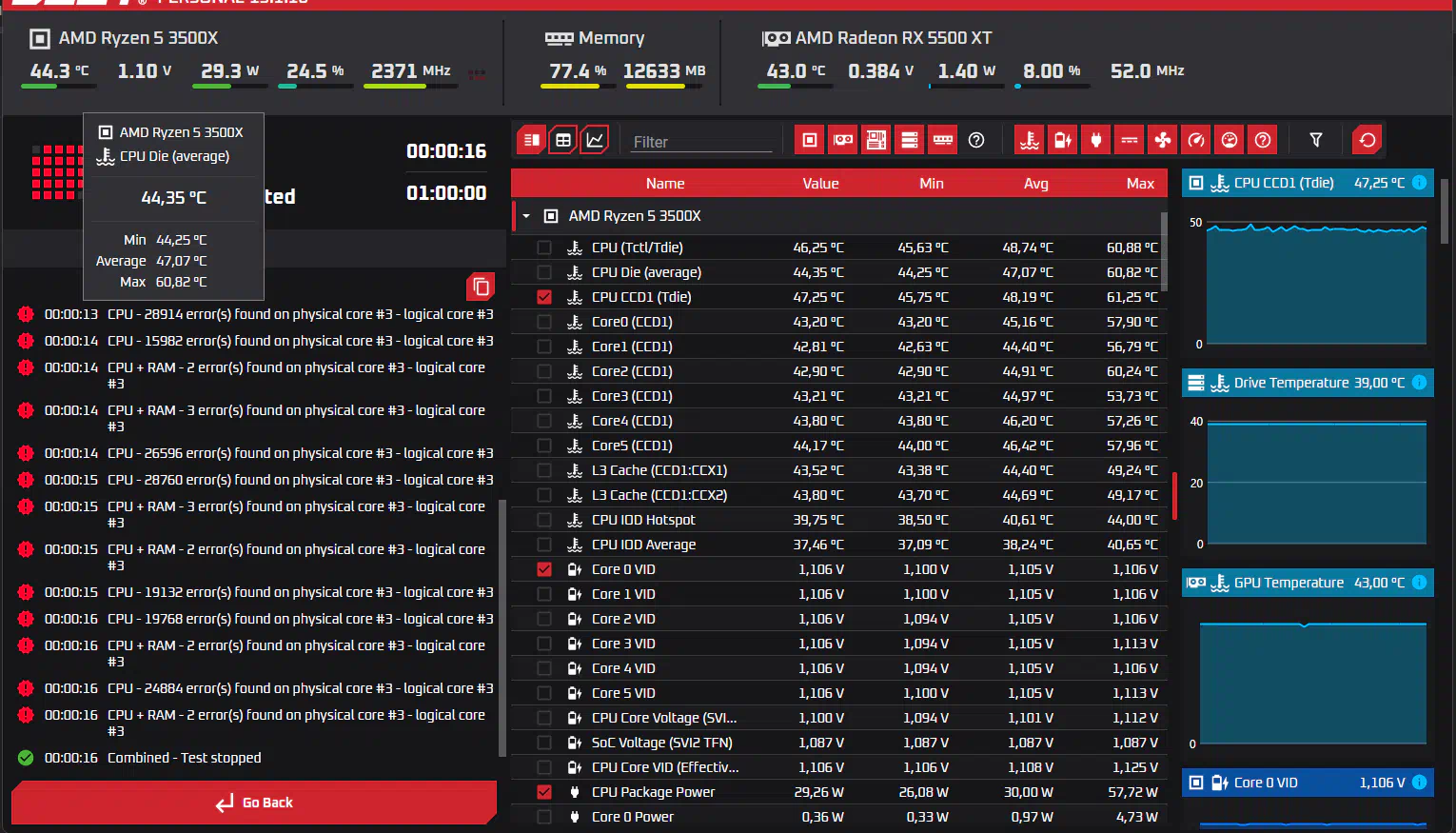Click the Core4 (CCD1) row name

point(632,421)
